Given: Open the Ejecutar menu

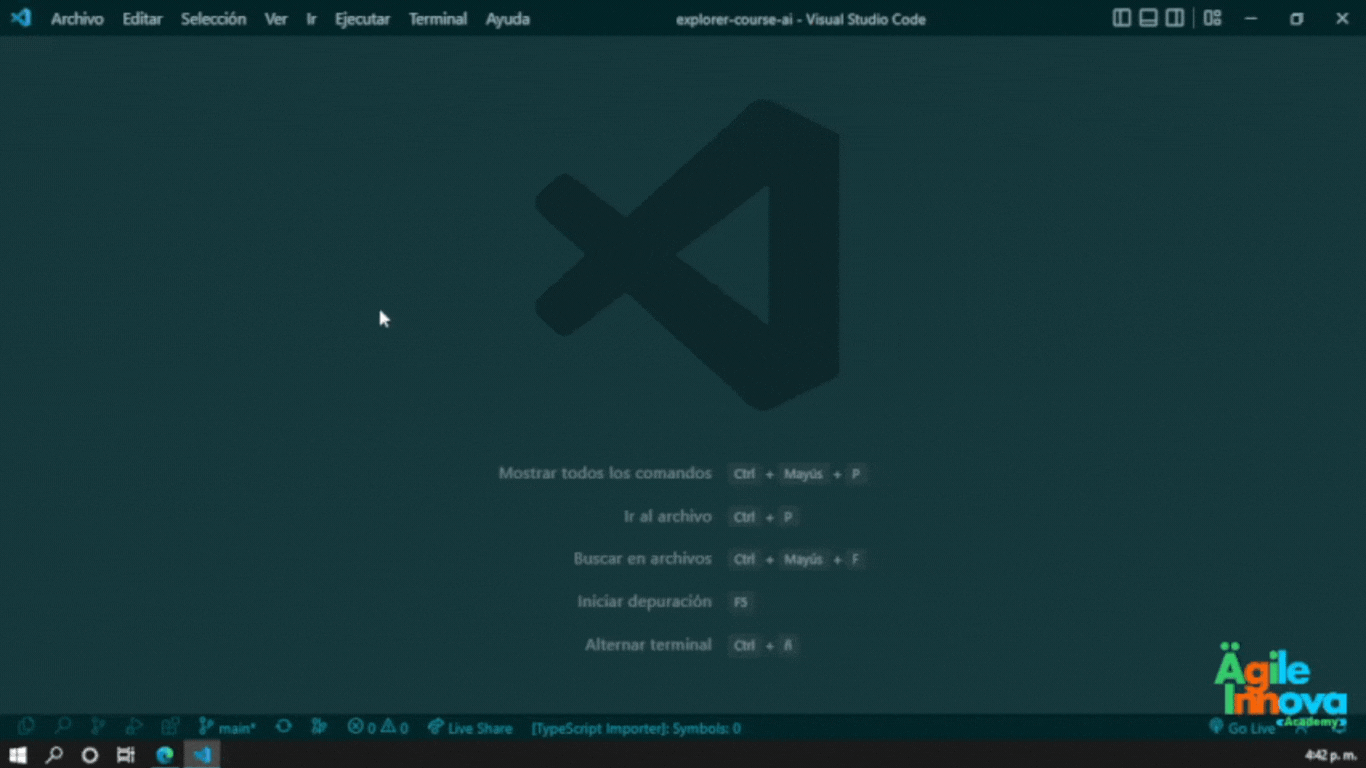Looking at the screenshot, I should 362,19.
